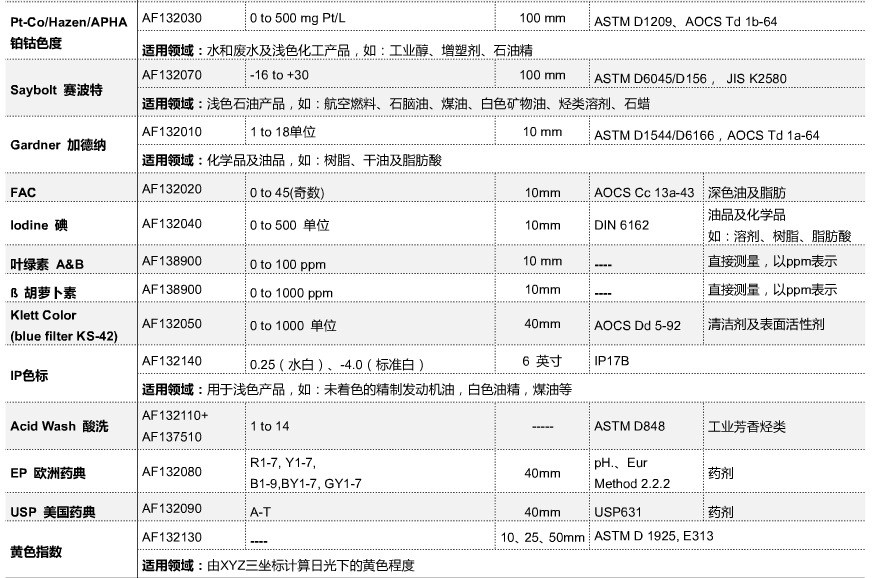Click model number AF132080
Image resolution: width=895 pixels, height=578 pixels.
click(172, 472)
